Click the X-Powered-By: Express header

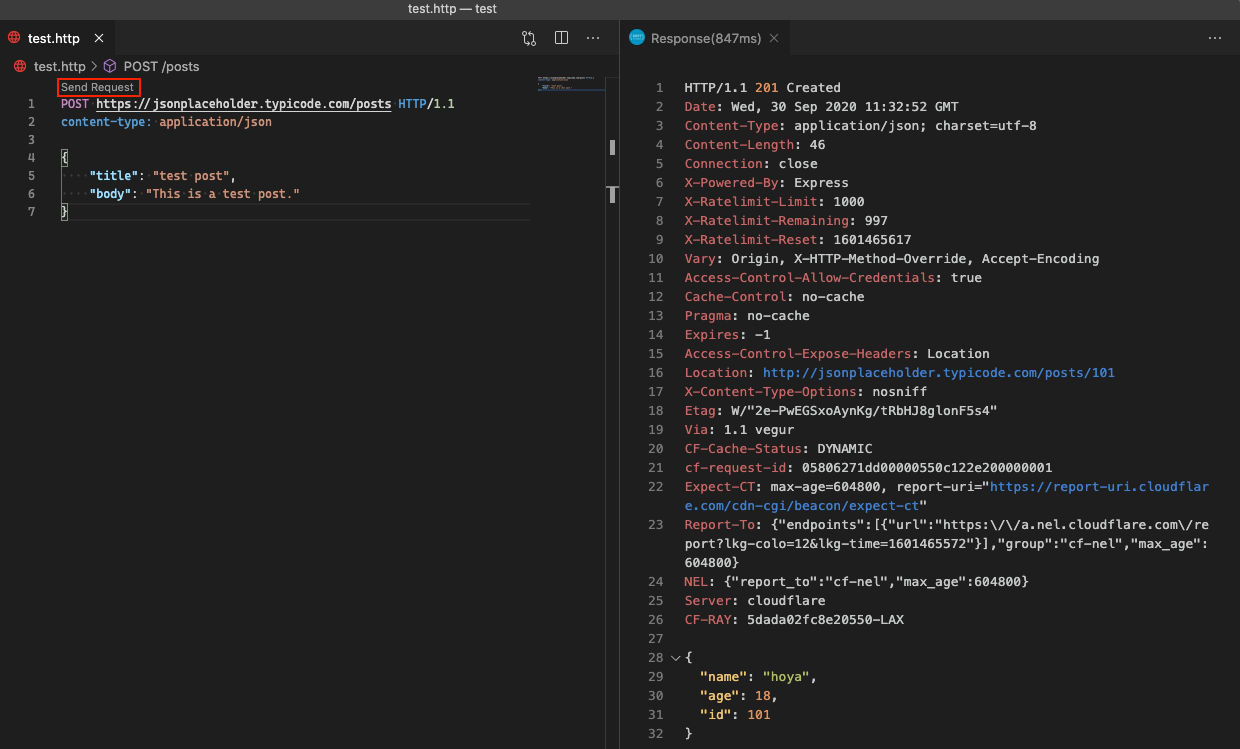[766, 182]
